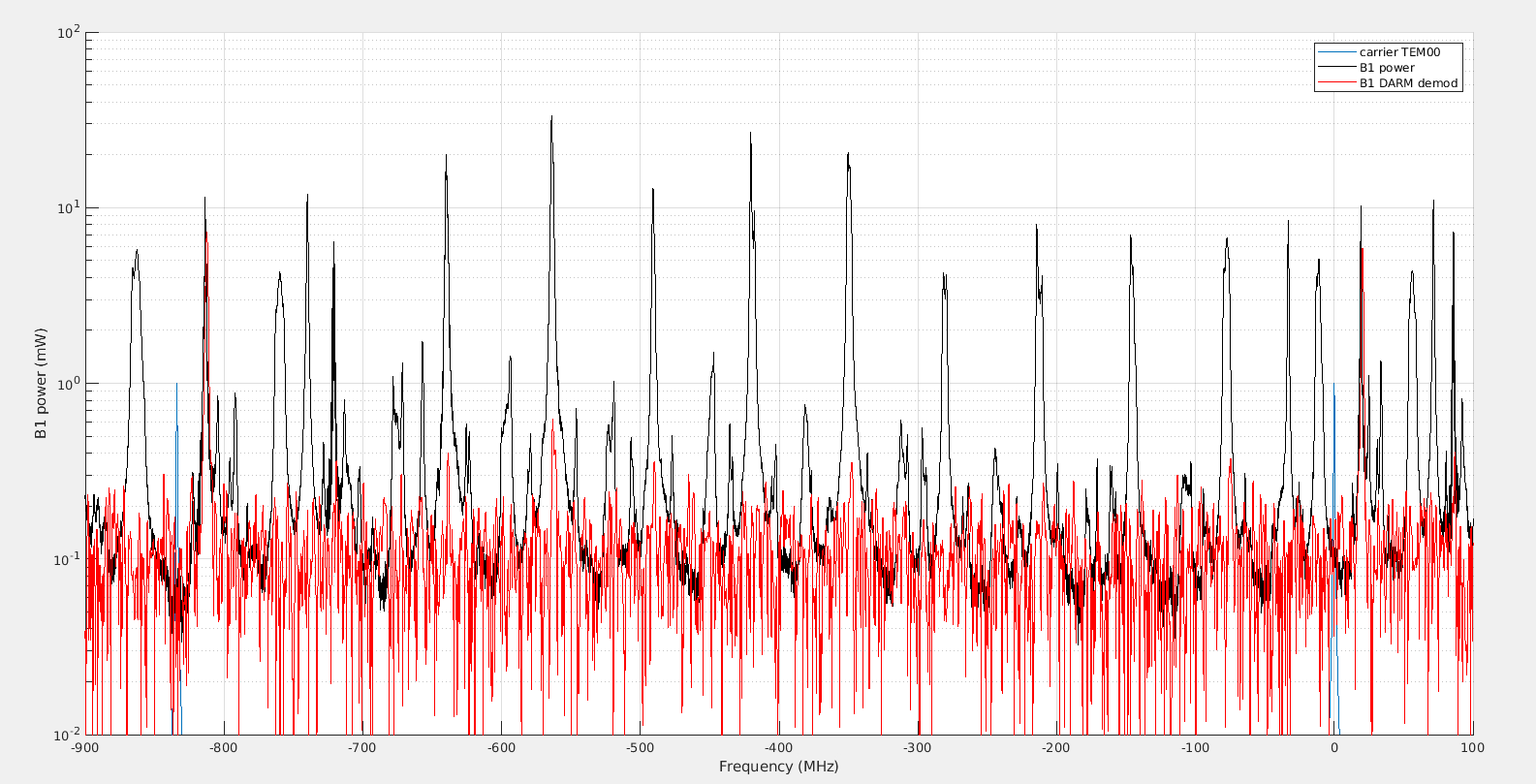Click the 10^-1 y-axis tick label
This screenshot has height=784, width=1536.
[67, 558]
